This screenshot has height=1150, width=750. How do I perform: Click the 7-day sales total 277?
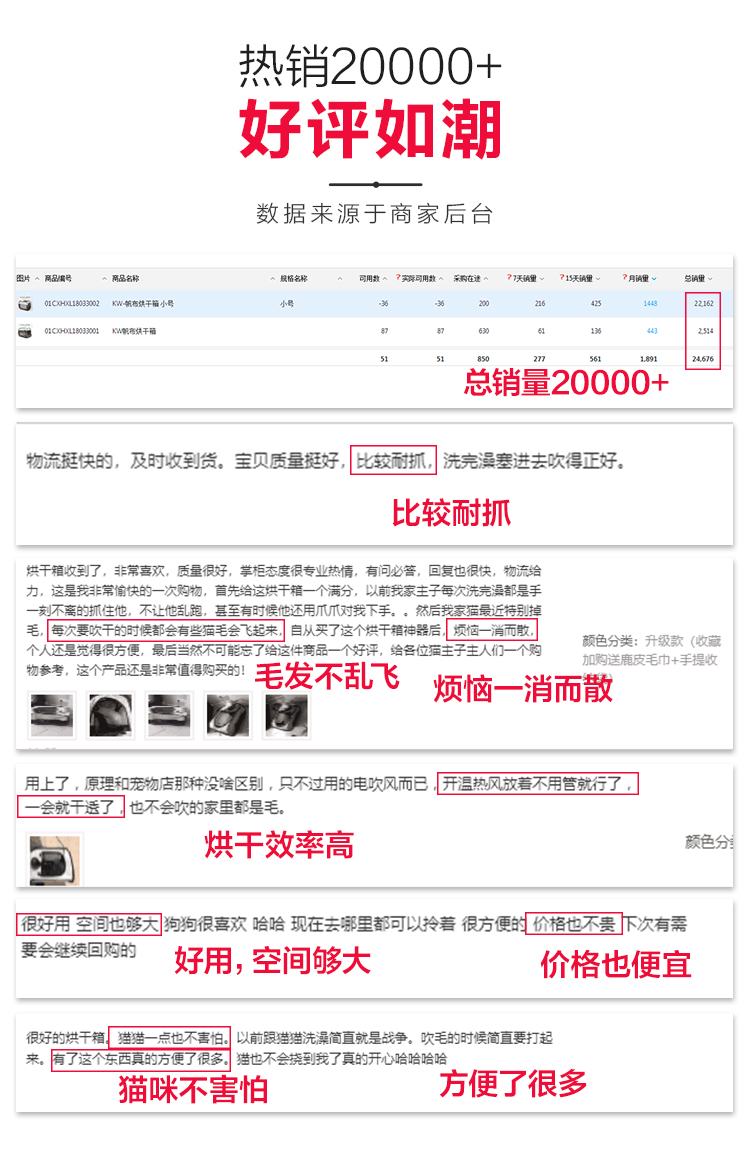540,359
